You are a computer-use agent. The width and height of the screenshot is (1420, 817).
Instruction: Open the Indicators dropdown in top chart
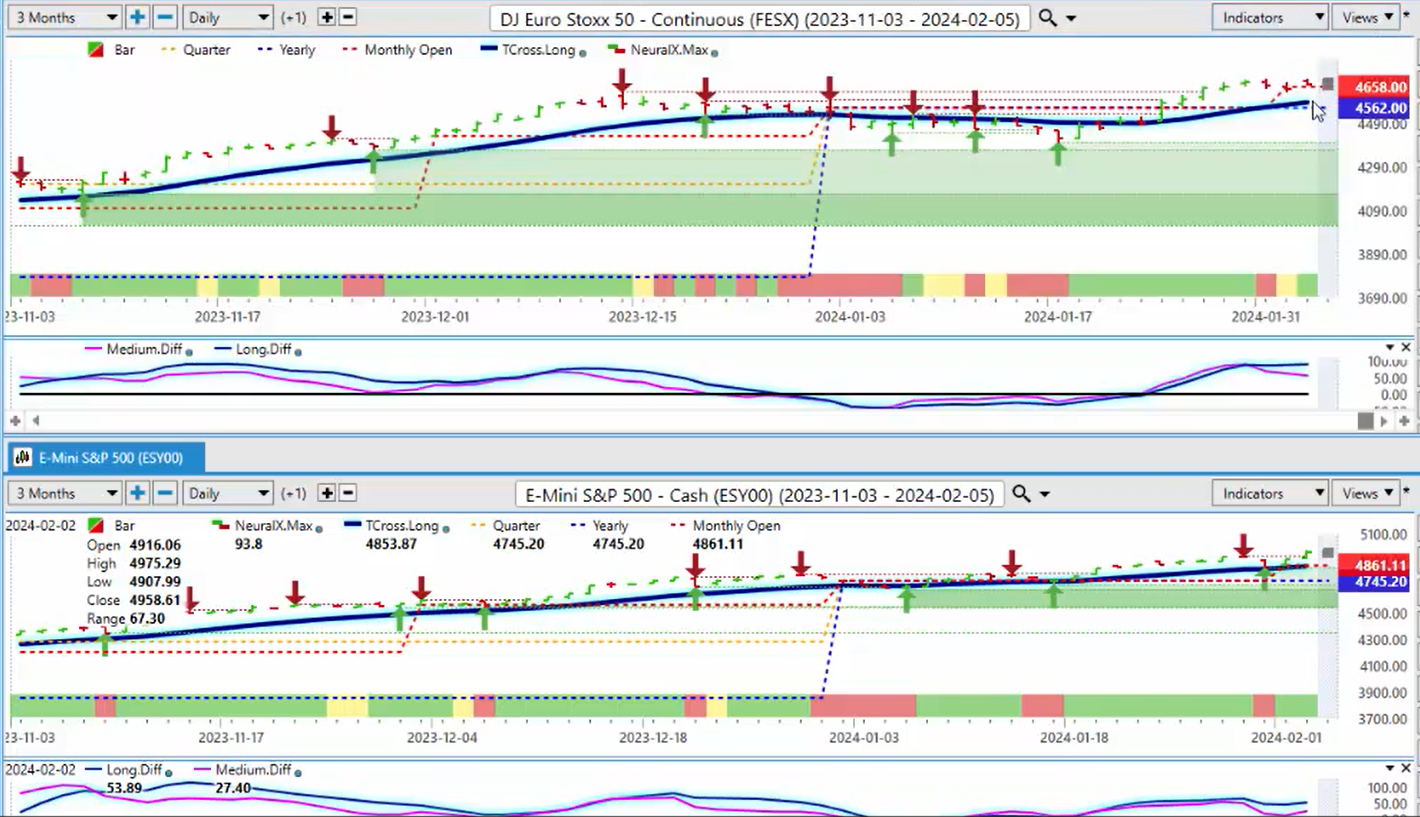pyautogui.click(x=1270, y=17)
